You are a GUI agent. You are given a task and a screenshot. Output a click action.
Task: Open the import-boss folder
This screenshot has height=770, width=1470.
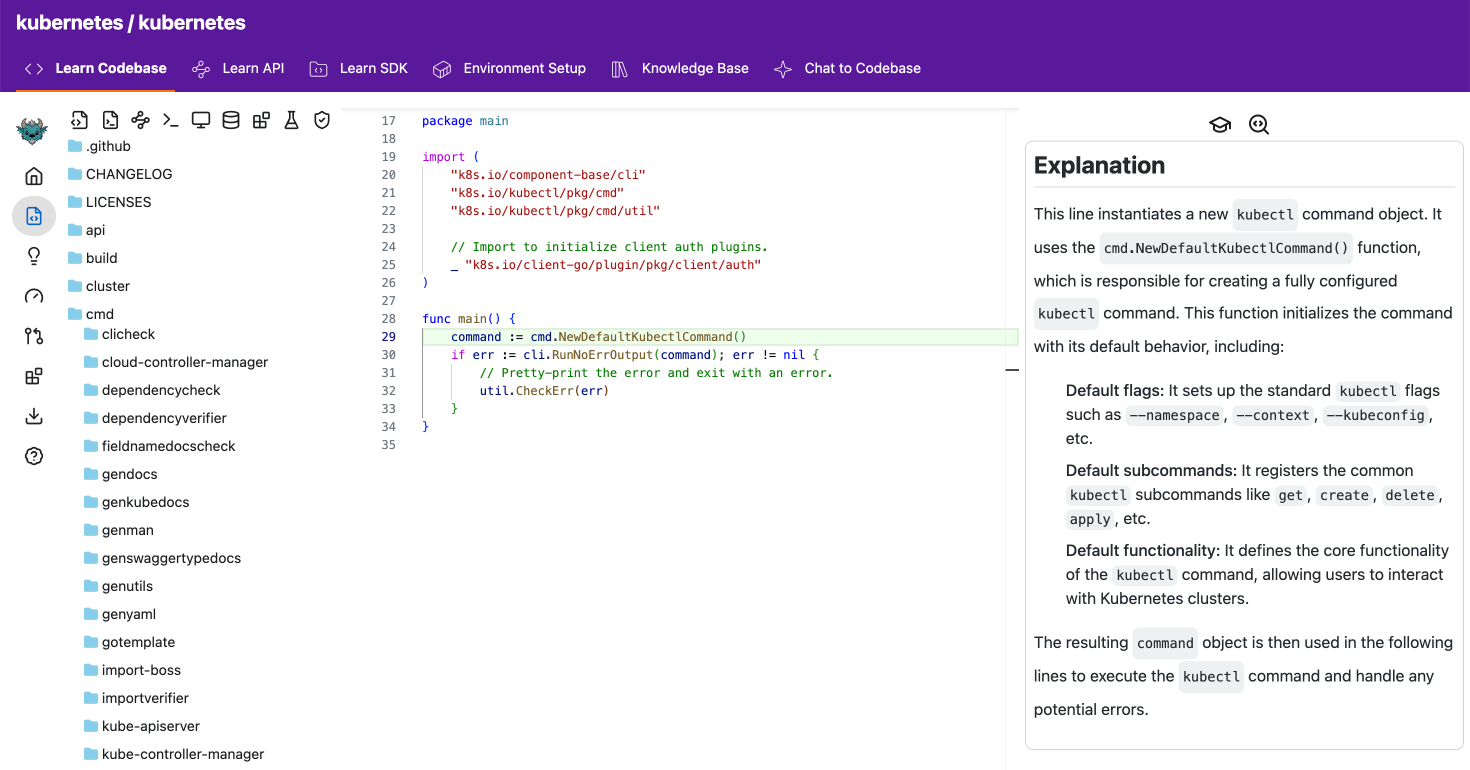(132, 670)
